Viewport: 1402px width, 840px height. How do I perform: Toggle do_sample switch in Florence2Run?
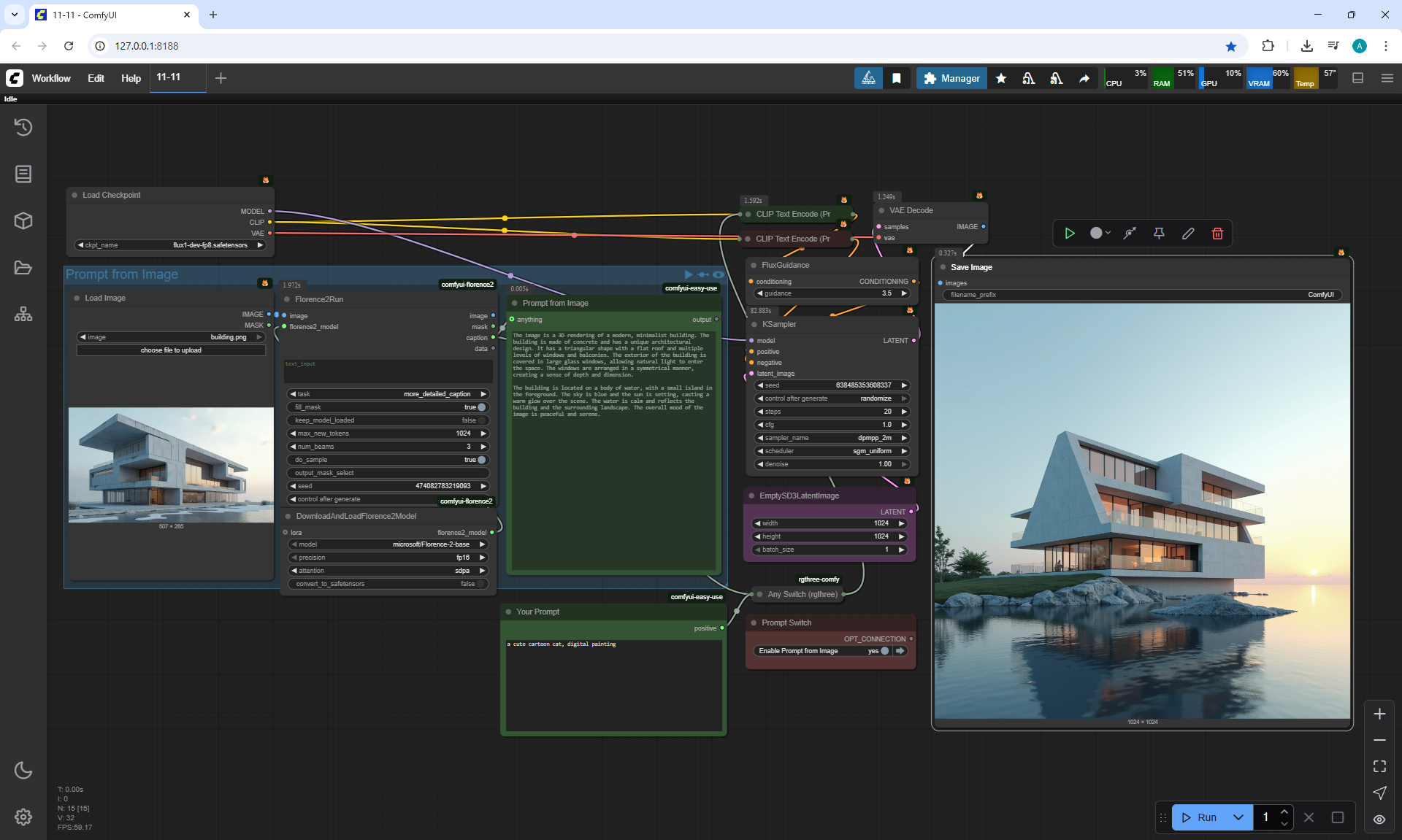481,460
